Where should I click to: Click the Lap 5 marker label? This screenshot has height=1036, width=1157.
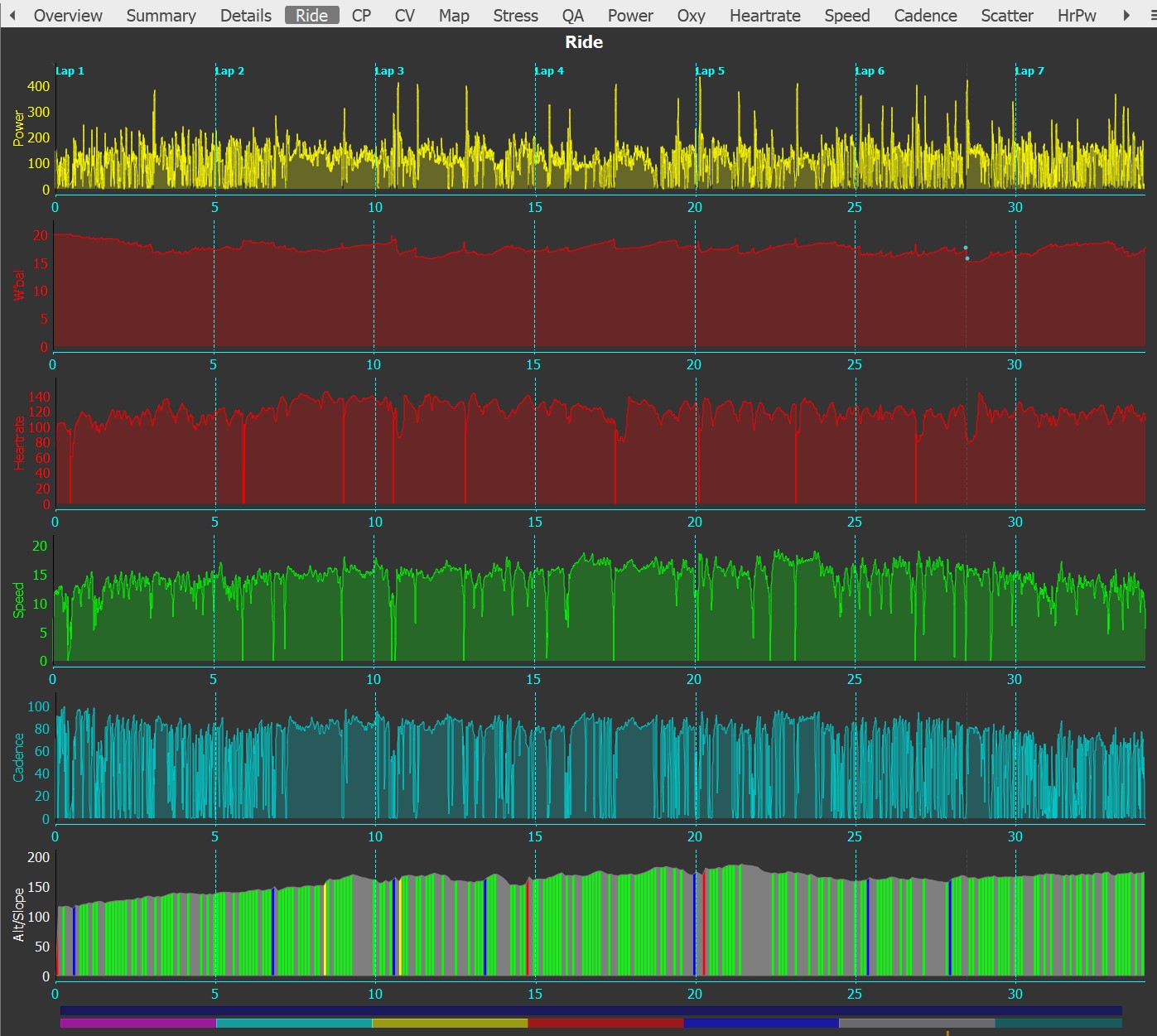click(x=710, y=70)
